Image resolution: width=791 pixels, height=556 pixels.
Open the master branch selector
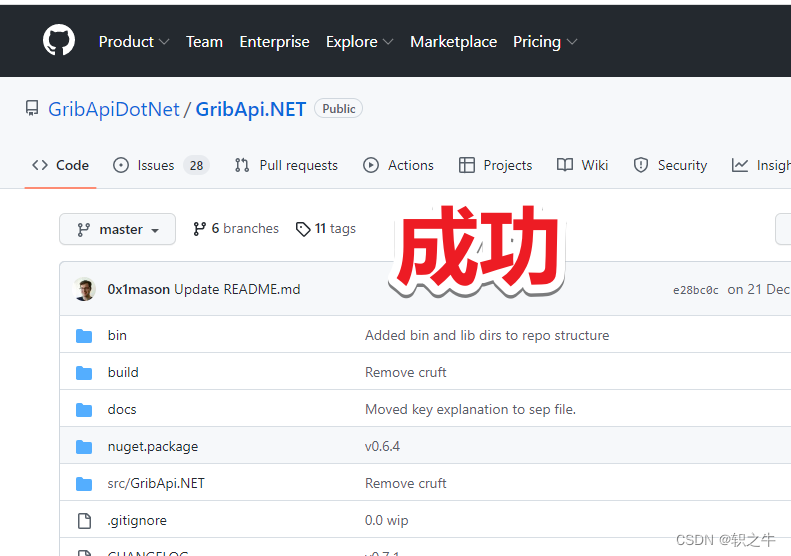pyautogui.click(x=118, y=229)
